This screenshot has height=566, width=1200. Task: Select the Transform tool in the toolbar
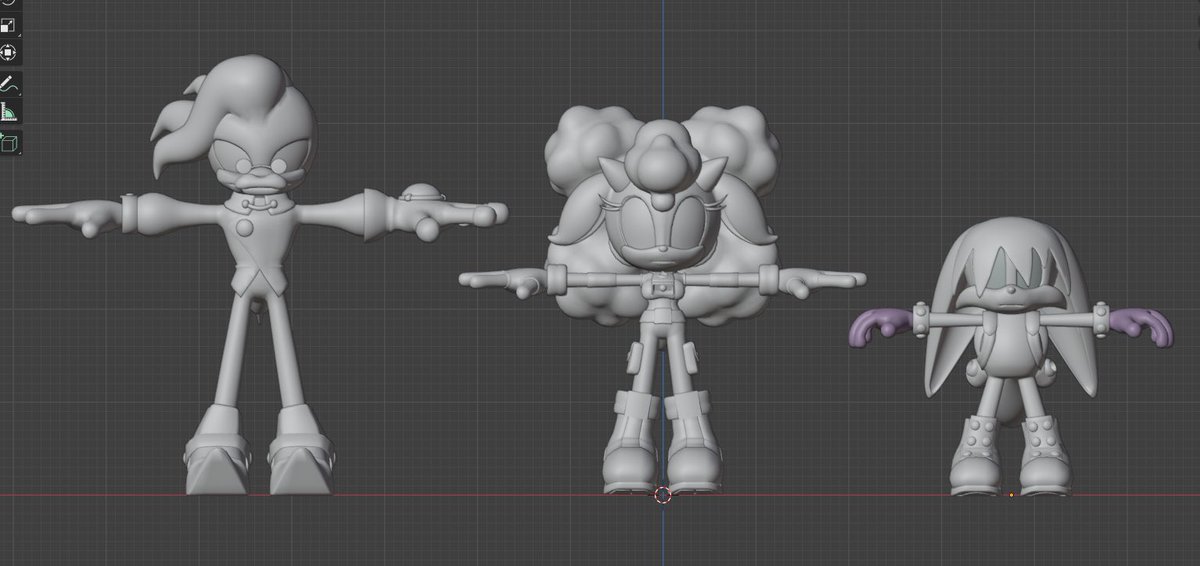[x=9, y=52]
